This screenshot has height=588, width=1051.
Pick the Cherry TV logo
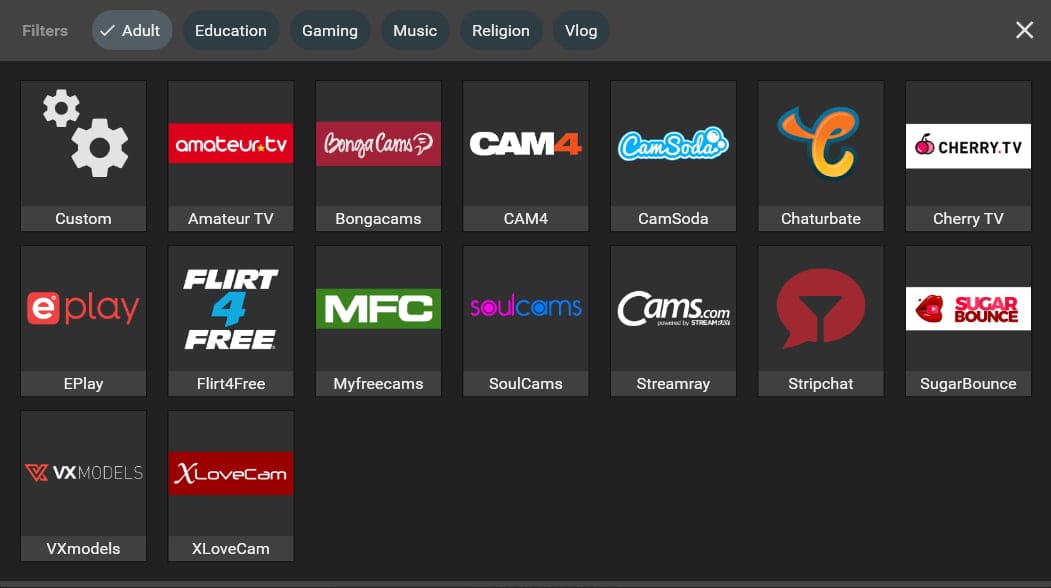pyautogui.click(x=968, y=146)
